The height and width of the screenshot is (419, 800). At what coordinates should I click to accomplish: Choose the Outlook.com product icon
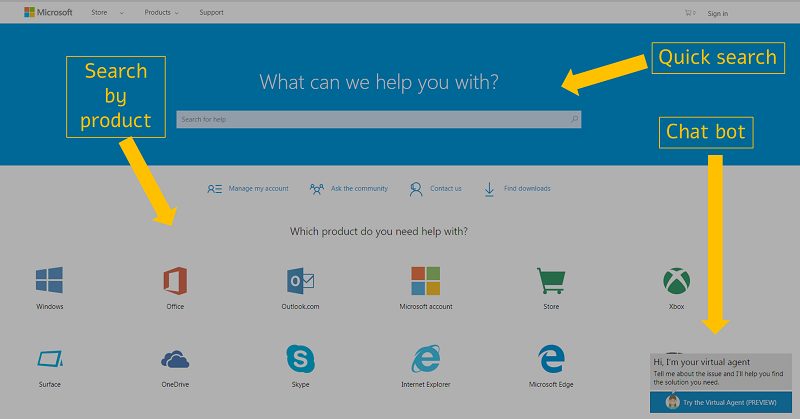(x=301, y=280)
